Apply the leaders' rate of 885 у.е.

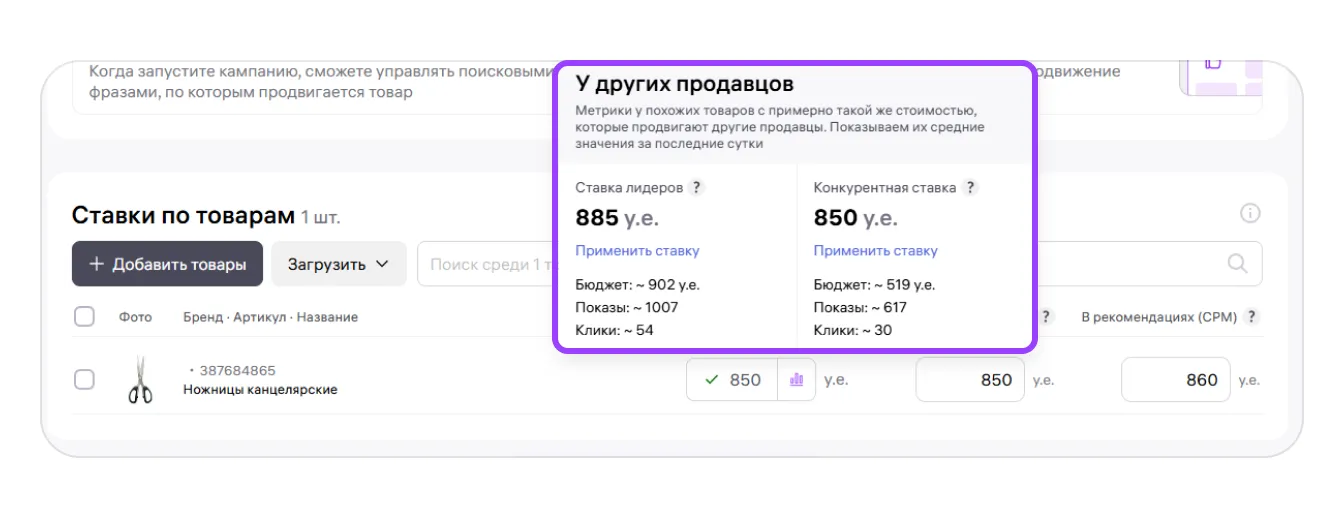tap(637, 251)
